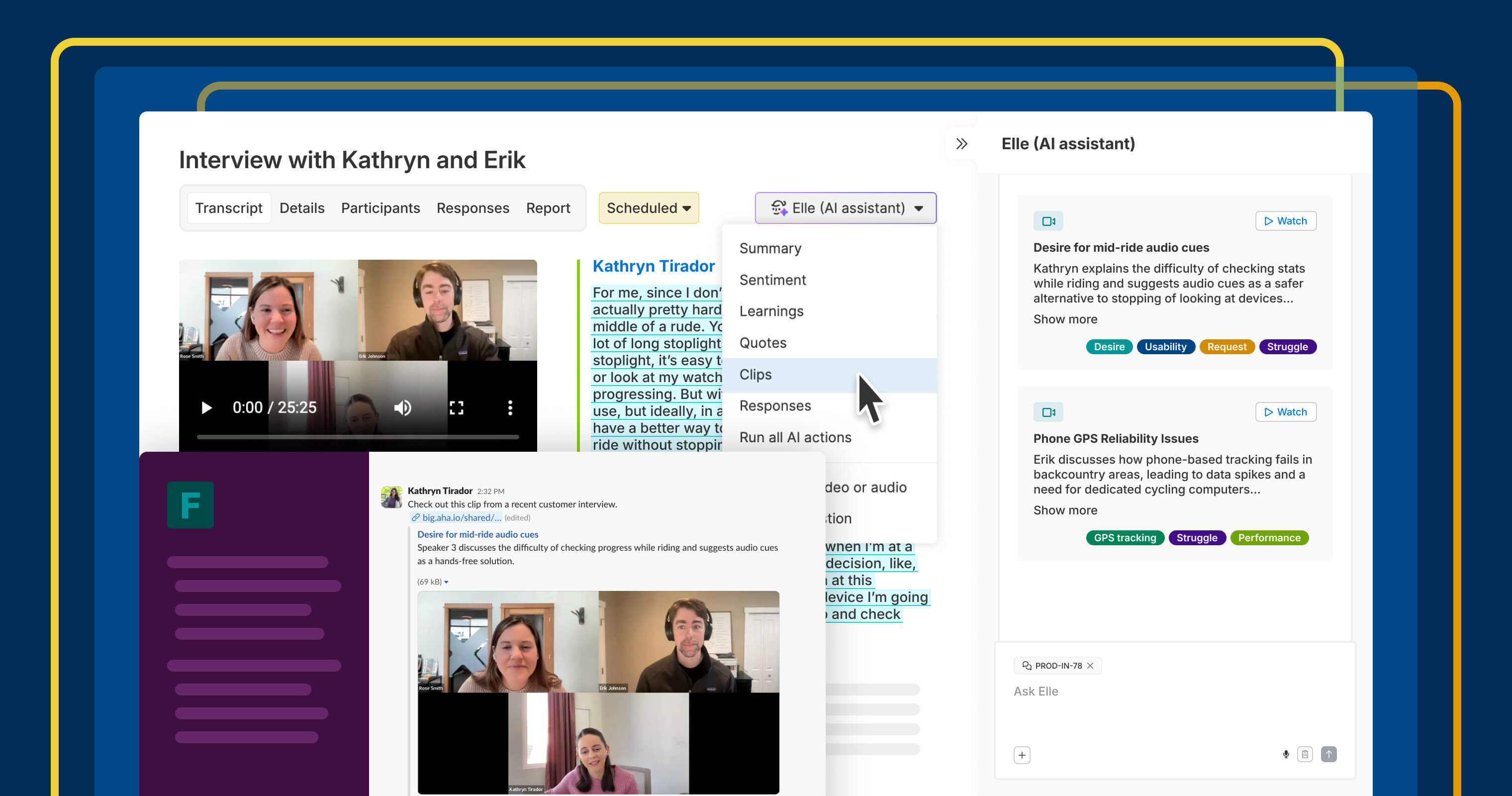Select Learnings in the Elle menu
The height and width of the screenshot is (796, 1512).
pyautogui.click(x=830, y=311)
